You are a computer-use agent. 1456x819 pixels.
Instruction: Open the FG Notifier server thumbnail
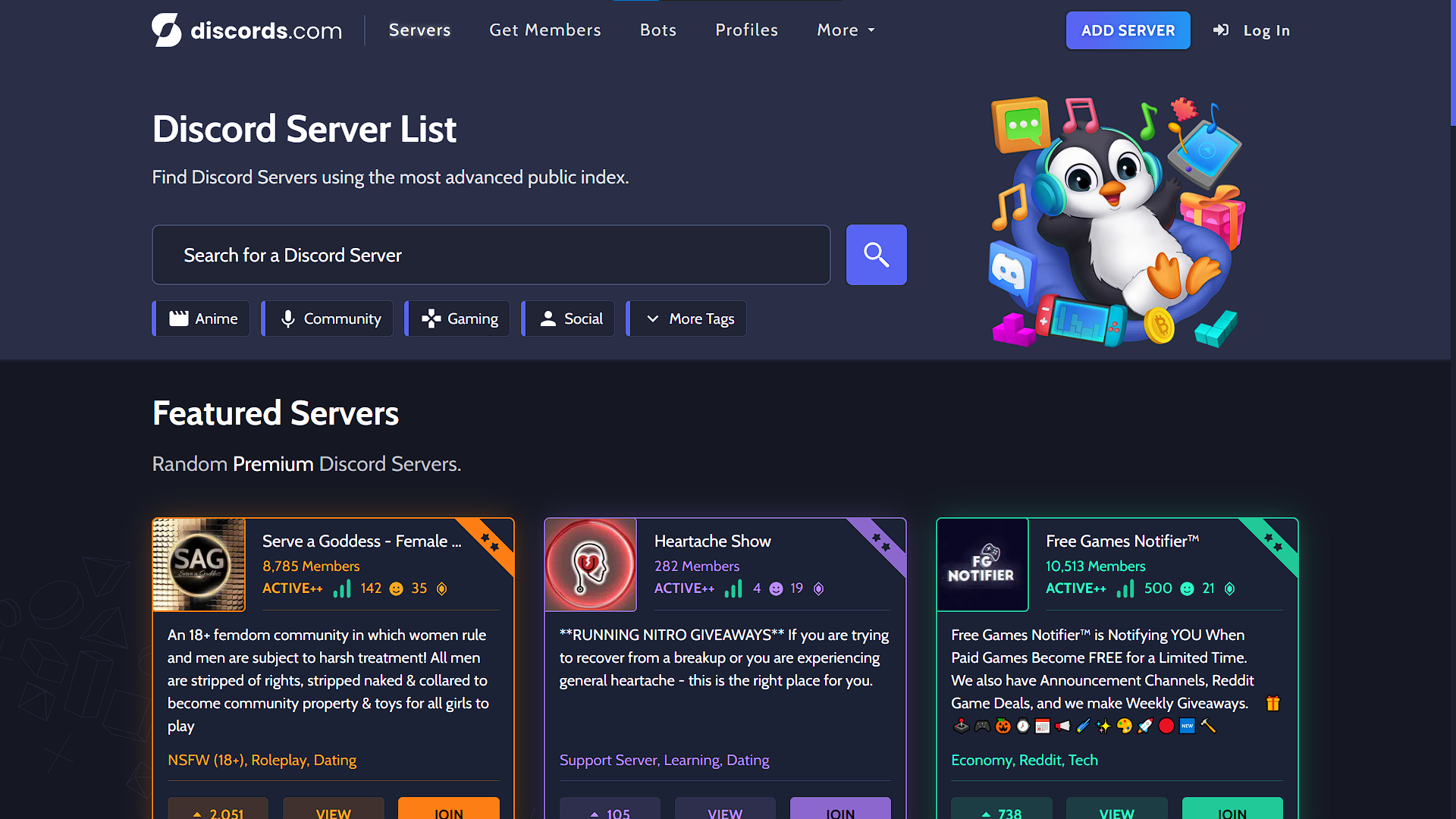coord(982,565)
